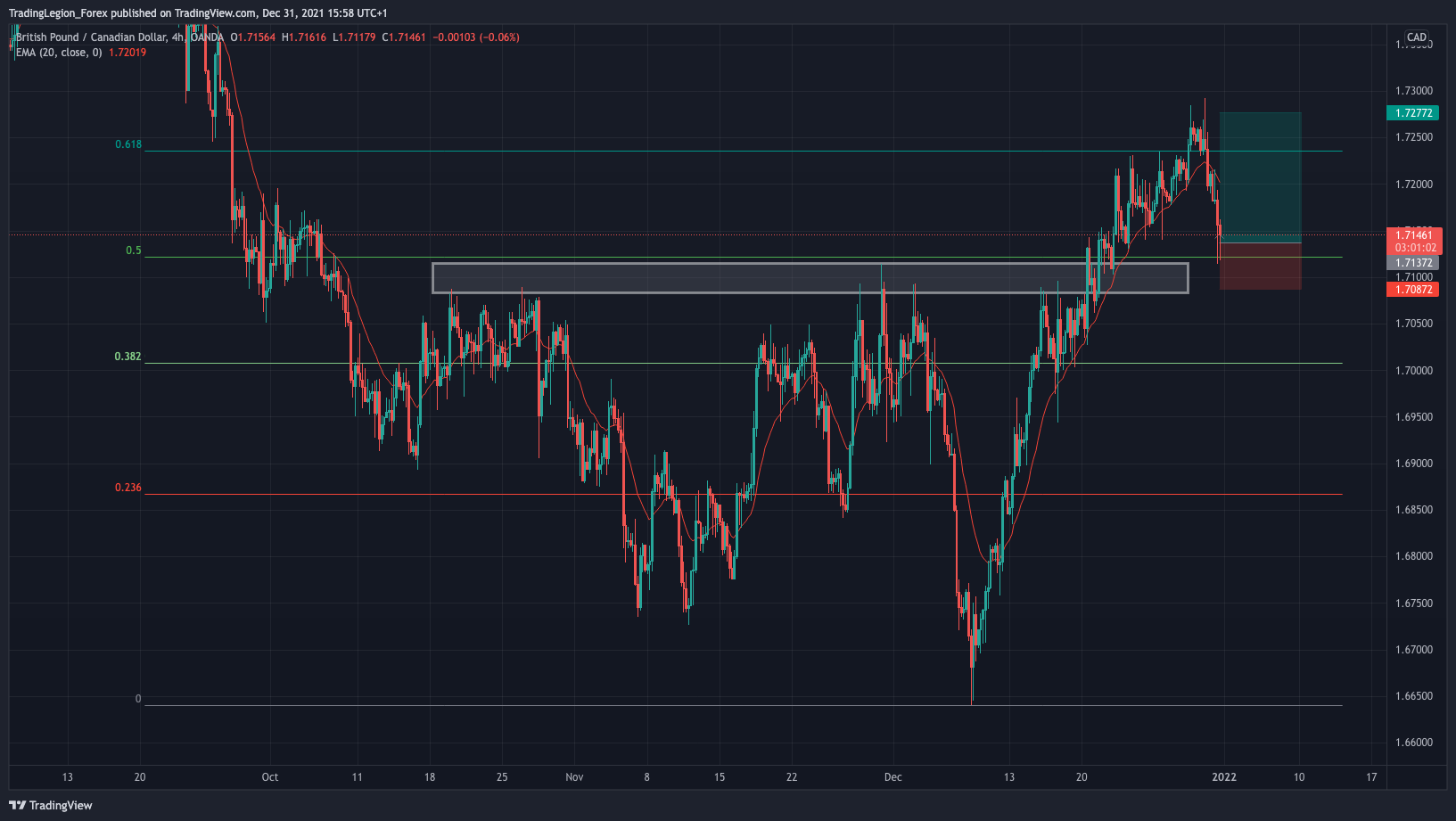Click the 1.72000 price axis label

pos(1414,185)
